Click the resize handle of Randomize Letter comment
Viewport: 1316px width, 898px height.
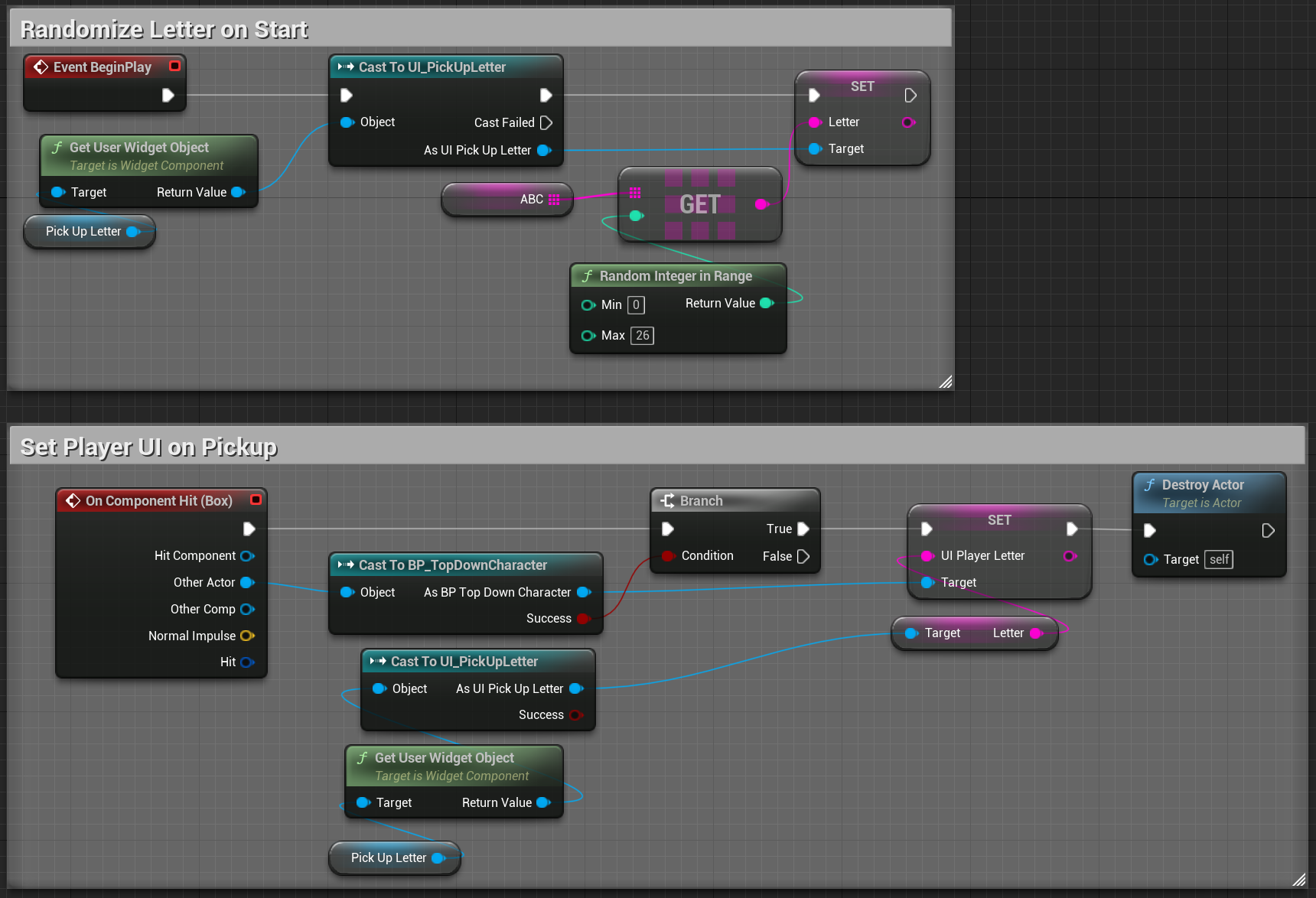pos(946,382)
